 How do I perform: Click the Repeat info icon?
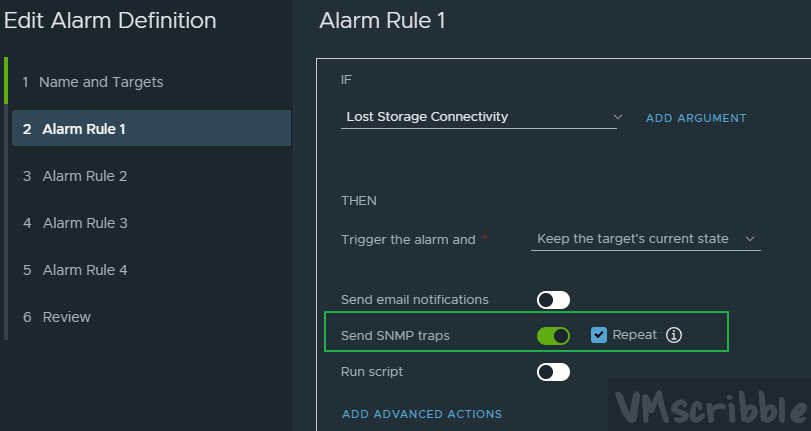(674, 335)
